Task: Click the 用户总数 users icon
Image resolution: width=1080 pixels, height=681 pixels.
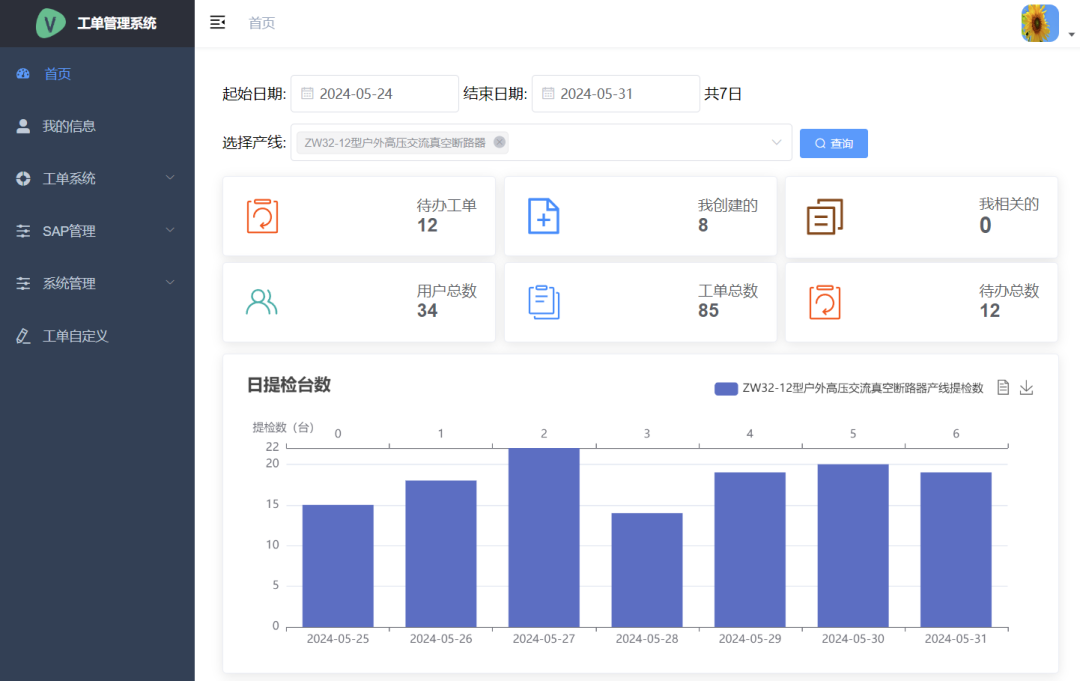Action: pos(261,302)
